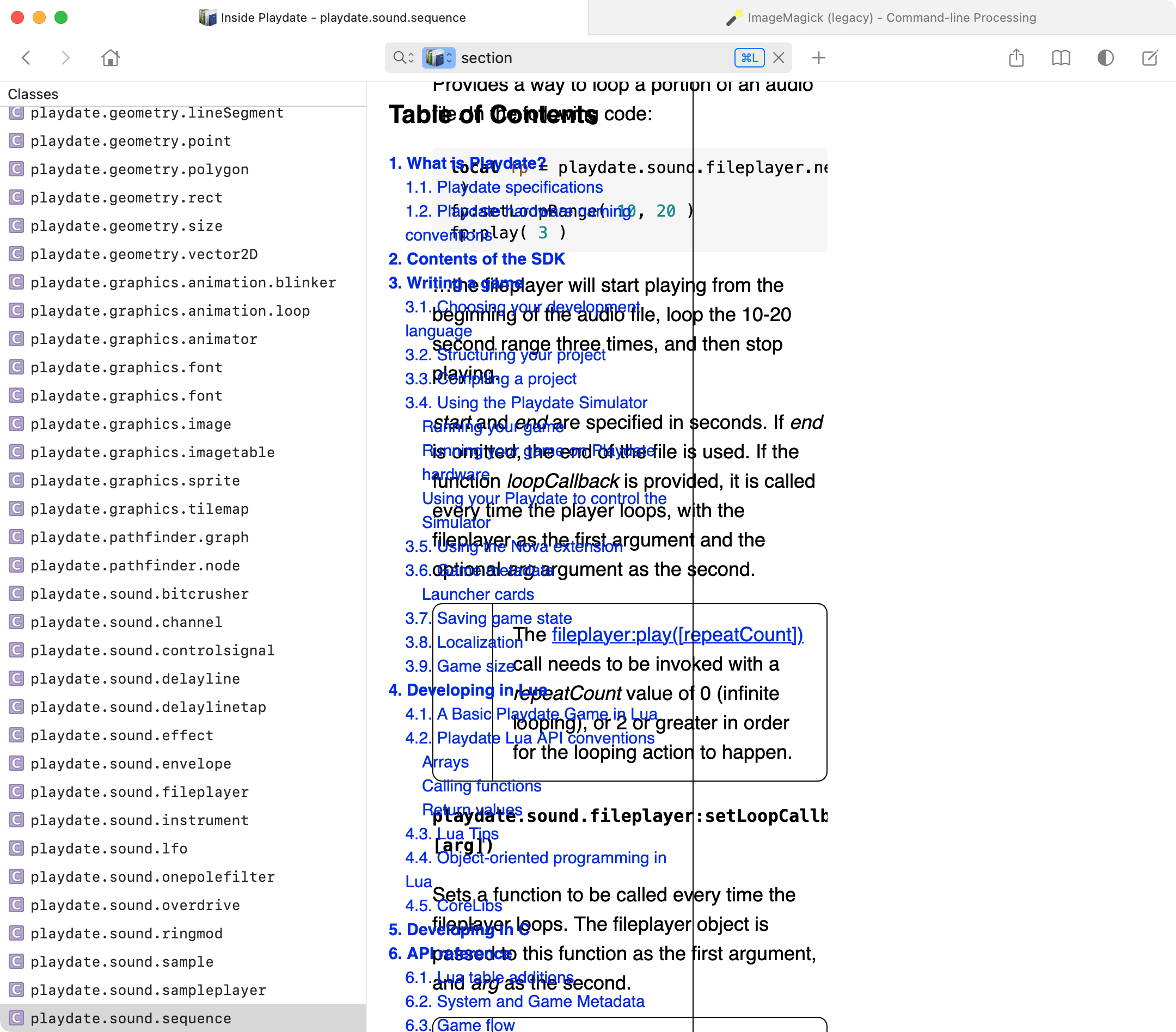Open the search magnifier options
Image resolution: width=1176 pixels, height=1032 pixels.
point(403,58)
